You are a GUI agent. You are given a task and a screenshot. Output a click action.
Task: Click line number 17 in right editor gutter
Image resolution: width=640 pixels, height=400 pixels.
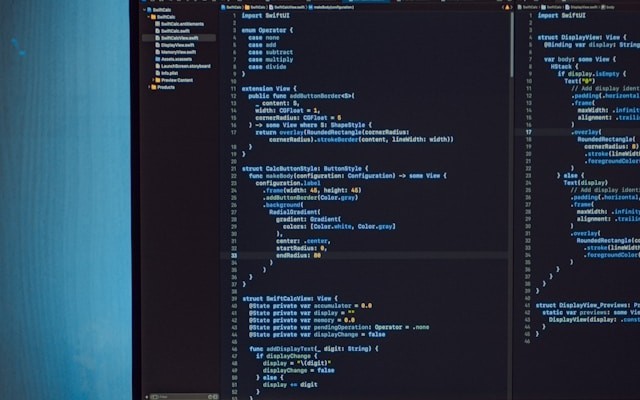[529, 132]
